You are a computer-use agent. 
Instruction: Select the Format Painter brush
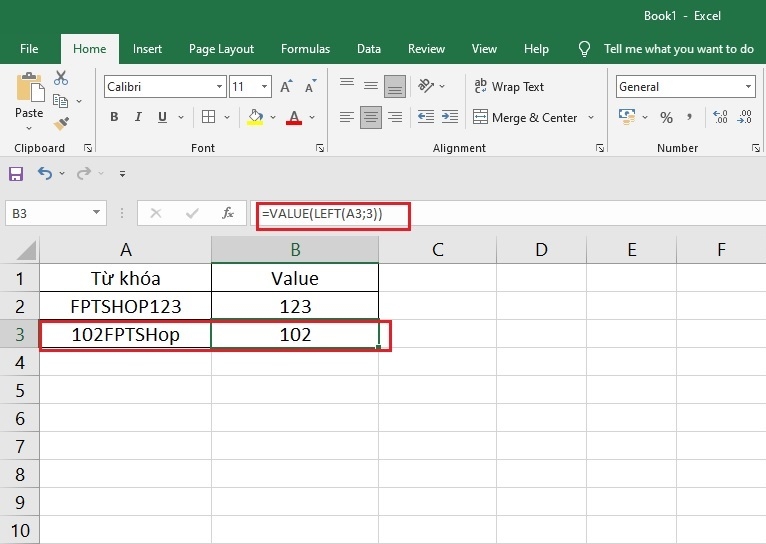[61, 124]
